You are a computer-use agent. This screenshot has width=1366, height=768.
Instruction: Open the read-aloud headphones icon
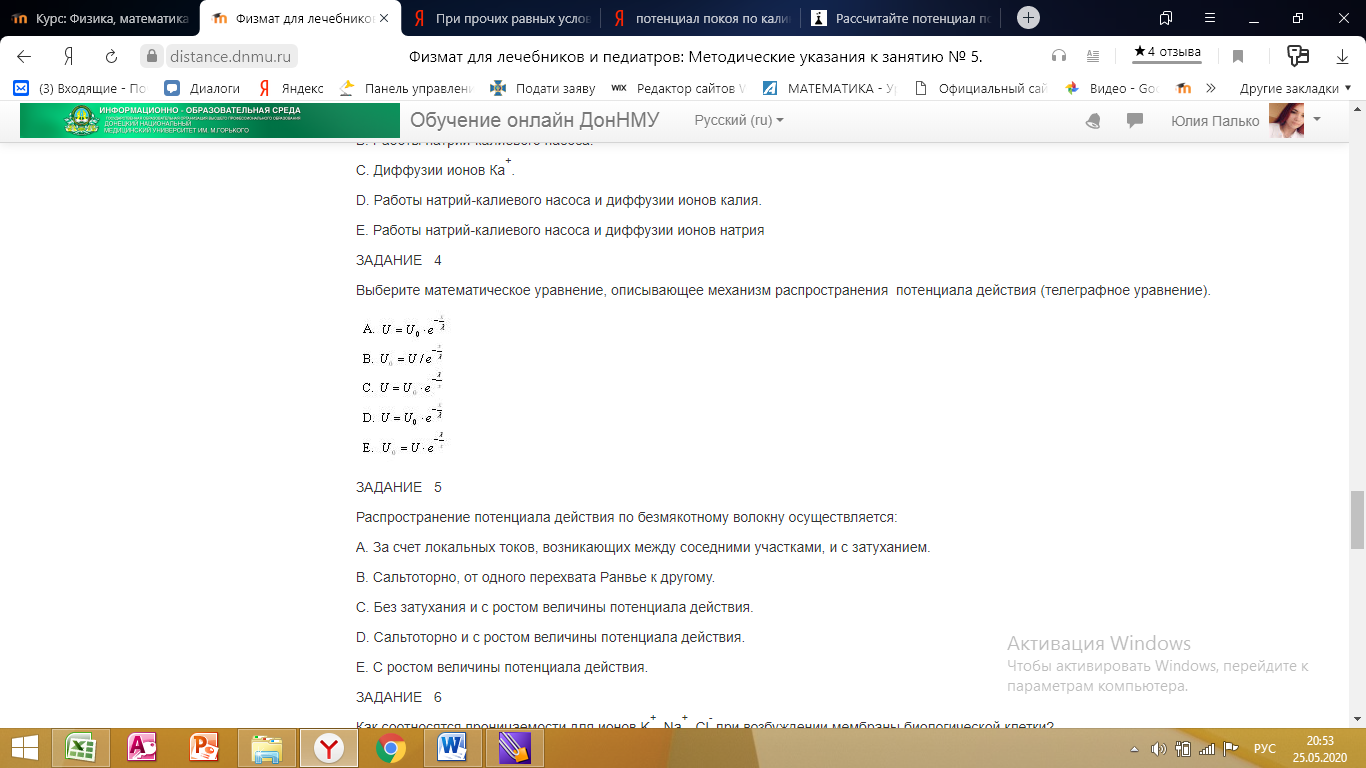coord(1059,56)
